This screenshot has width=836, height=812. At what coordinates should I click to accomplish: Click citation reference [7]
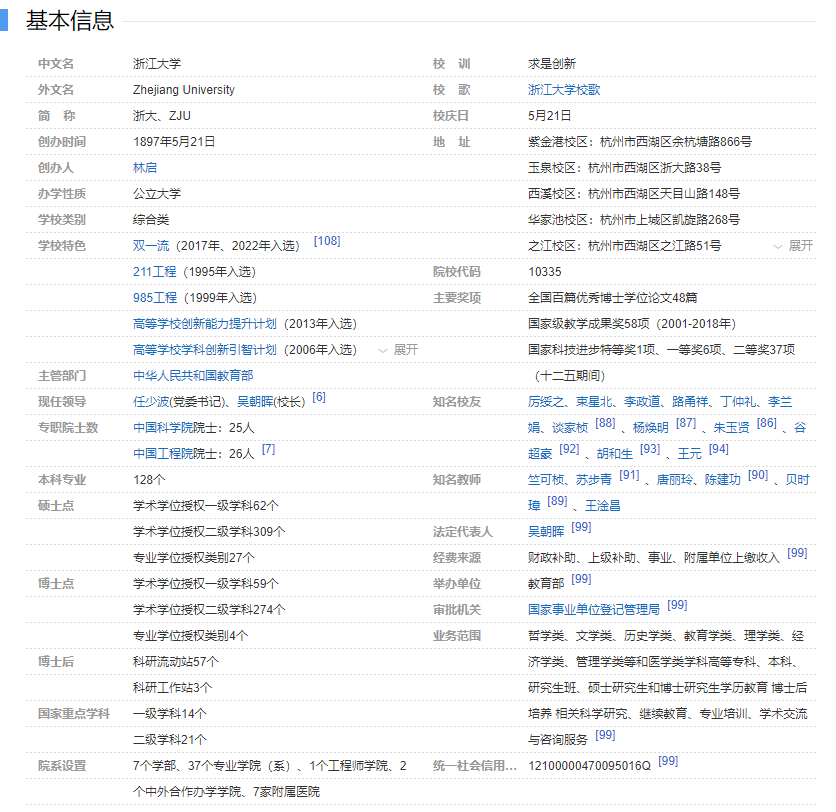(x=268, y=449)
